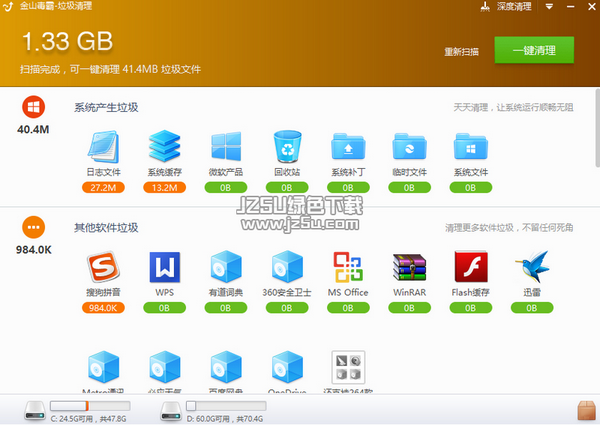600x426 pixels.
Task: Click the 984.0K badge under 搜狗拼音
Action: point(103,308)
